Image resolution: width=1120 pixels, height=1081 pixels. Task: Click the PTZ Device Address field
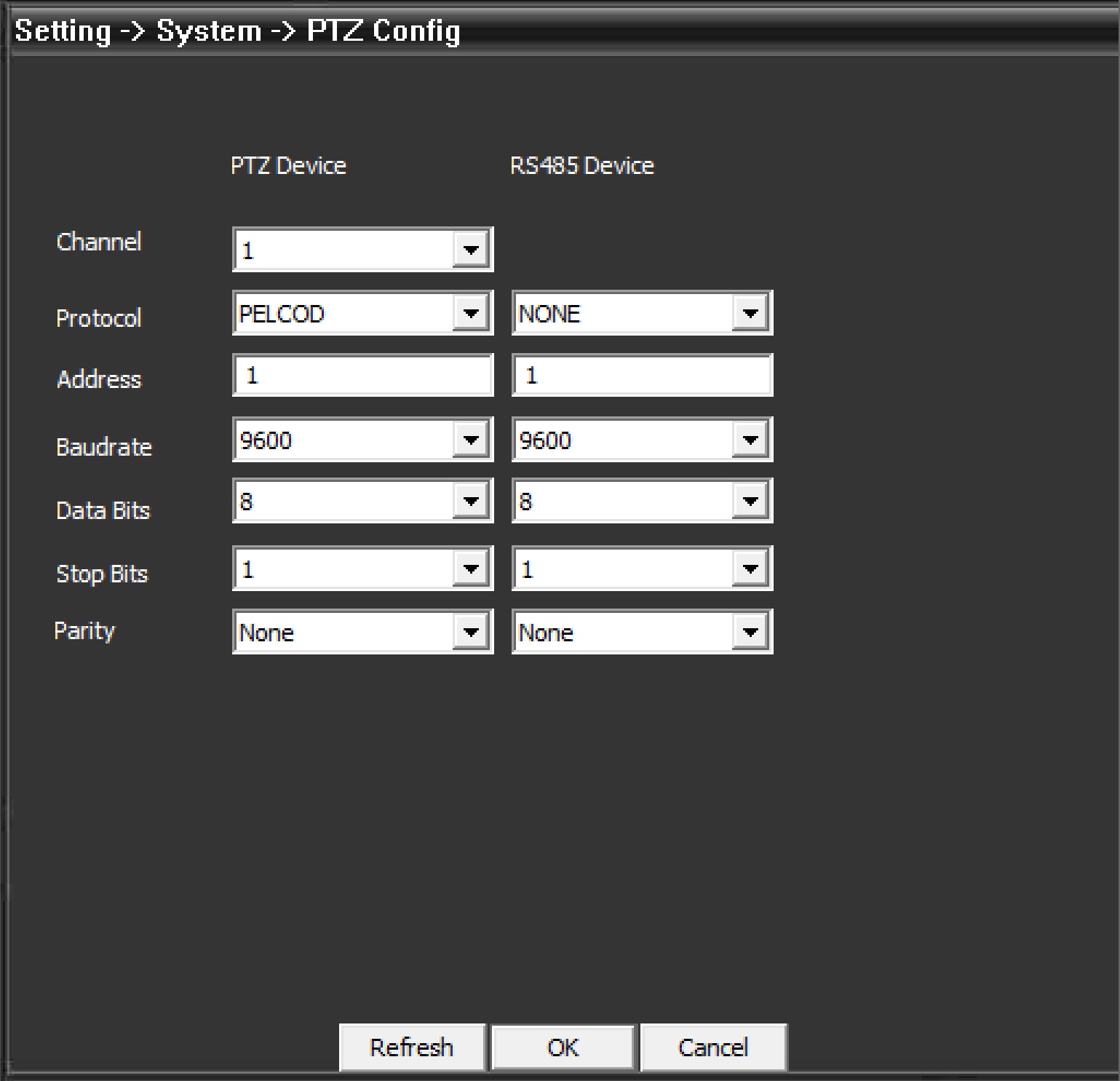tap(362, 376)
